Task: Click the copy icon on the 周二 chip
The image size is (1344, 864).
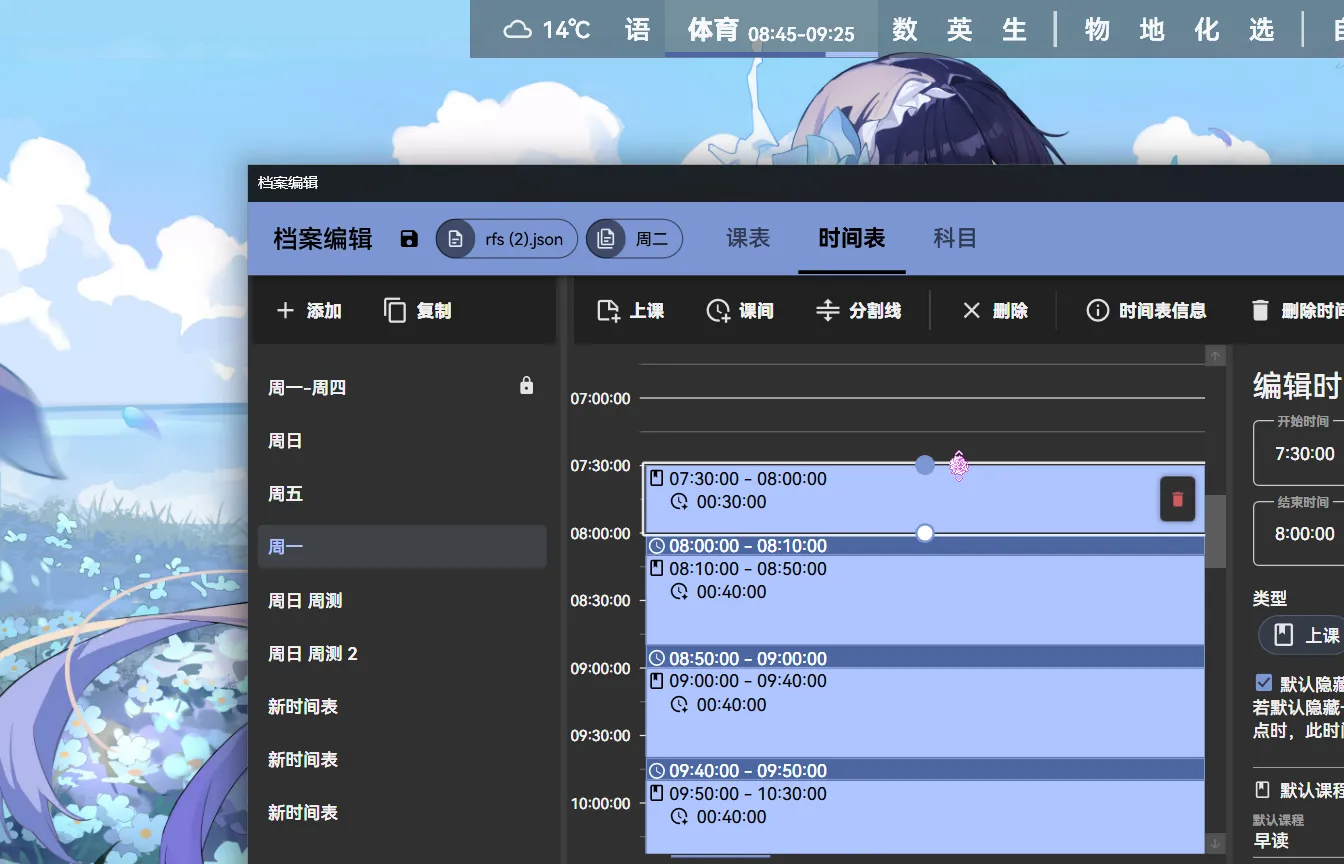Action: point(606,238)
